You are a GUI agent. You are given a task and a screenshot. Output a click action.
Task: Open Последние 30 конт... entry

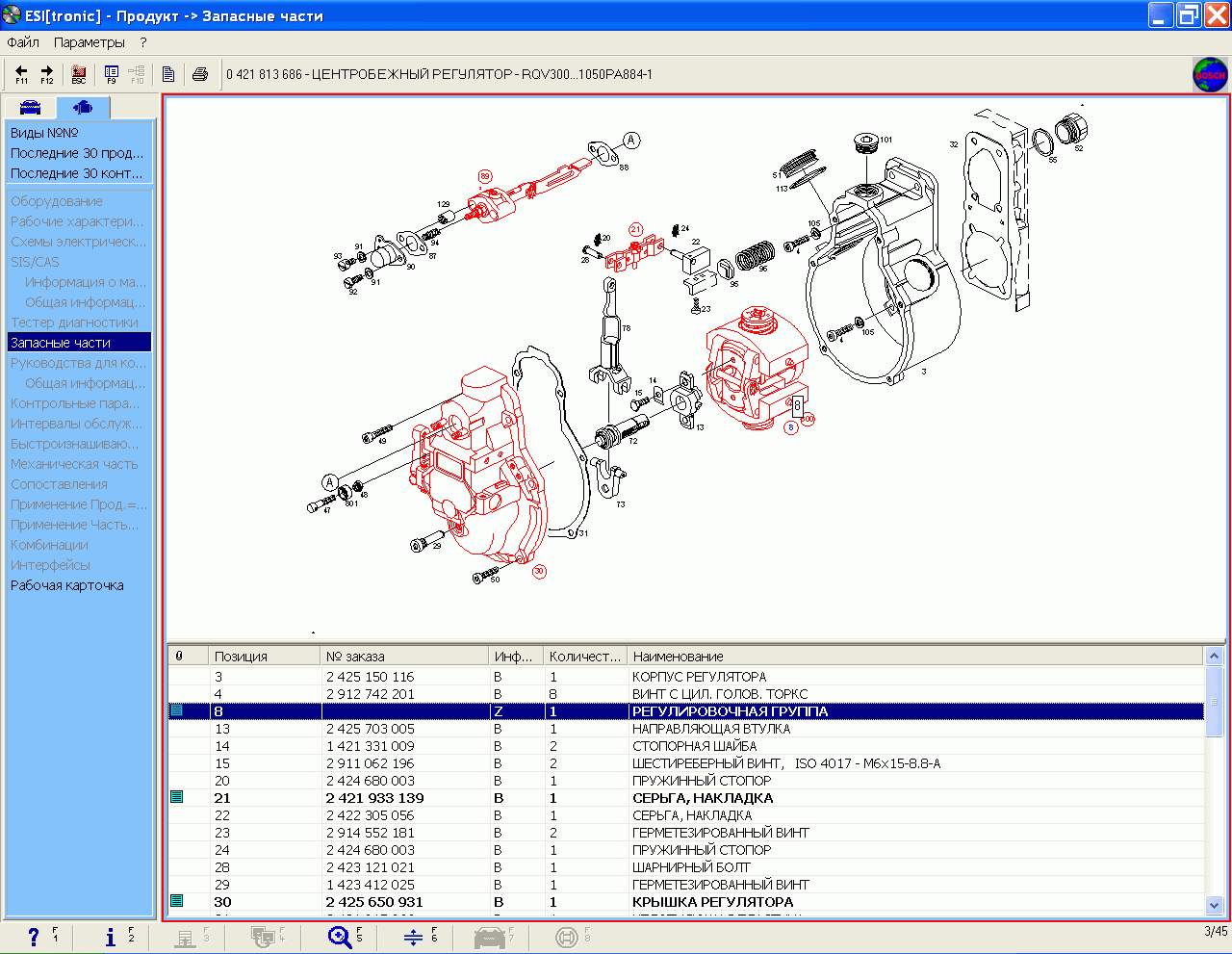click(77, 173)
